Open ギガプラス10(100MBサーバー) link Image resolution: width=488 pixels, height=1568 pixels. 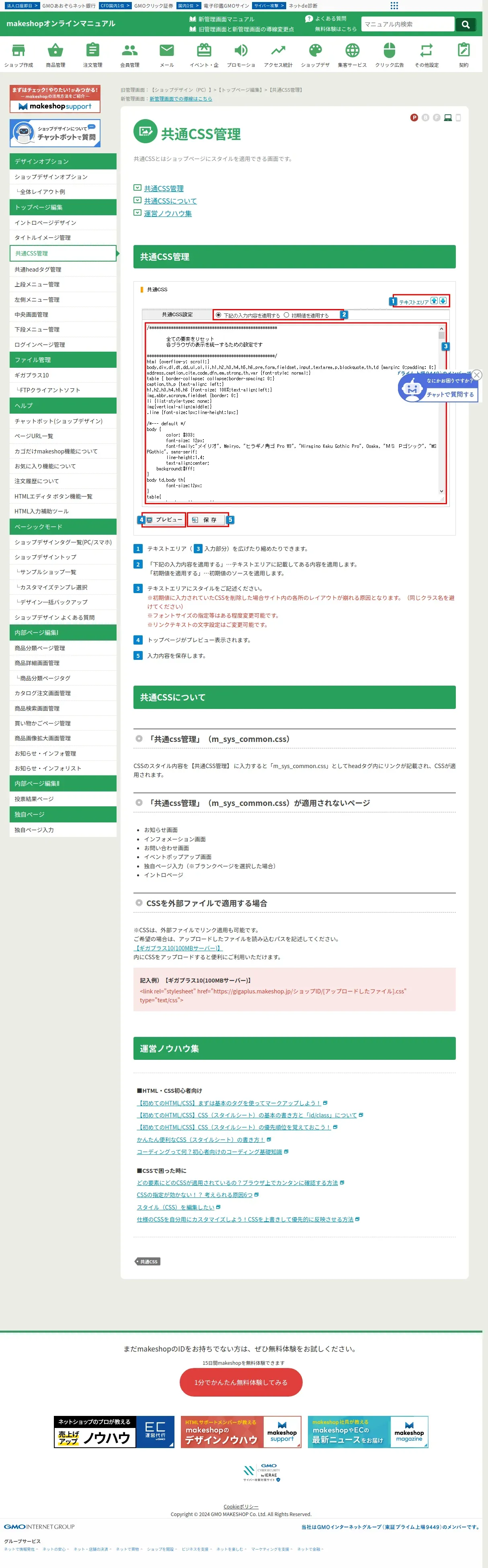178,948
